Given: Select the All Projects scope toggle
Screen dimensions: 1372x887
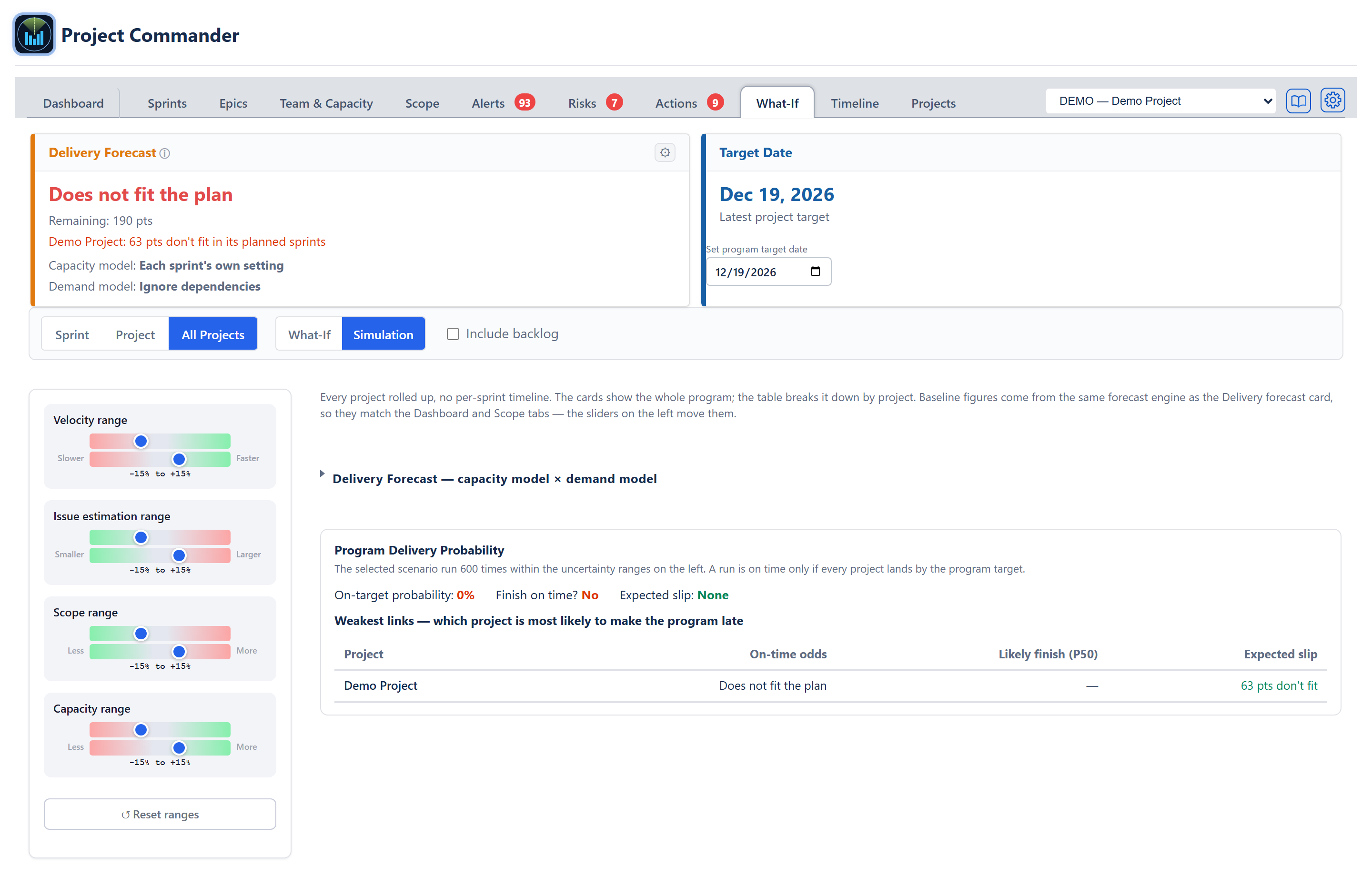Looking at the screenshot, I should 212,334.
